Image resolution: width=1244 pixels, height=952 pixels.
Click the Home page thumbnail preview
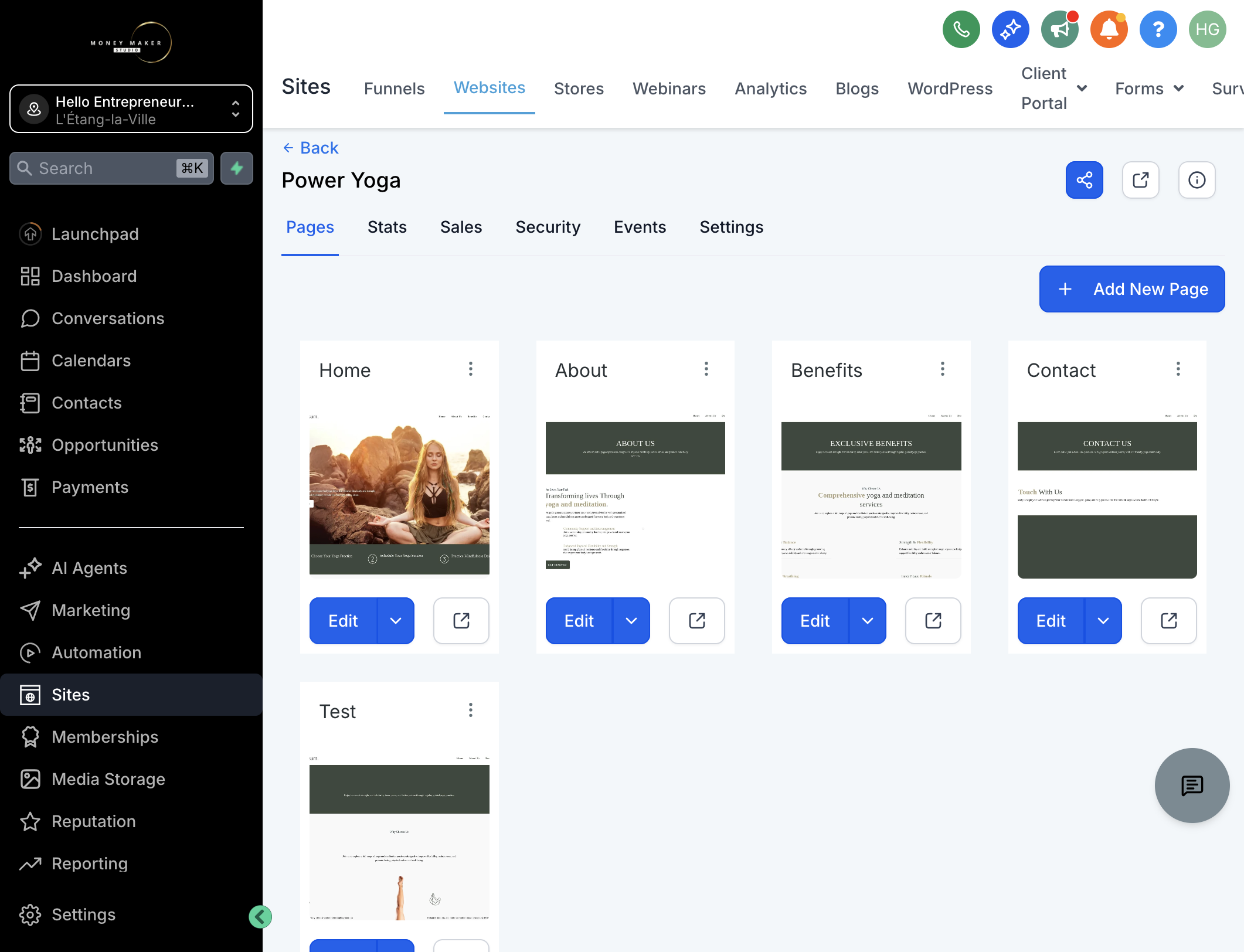(x=399, y=494)
